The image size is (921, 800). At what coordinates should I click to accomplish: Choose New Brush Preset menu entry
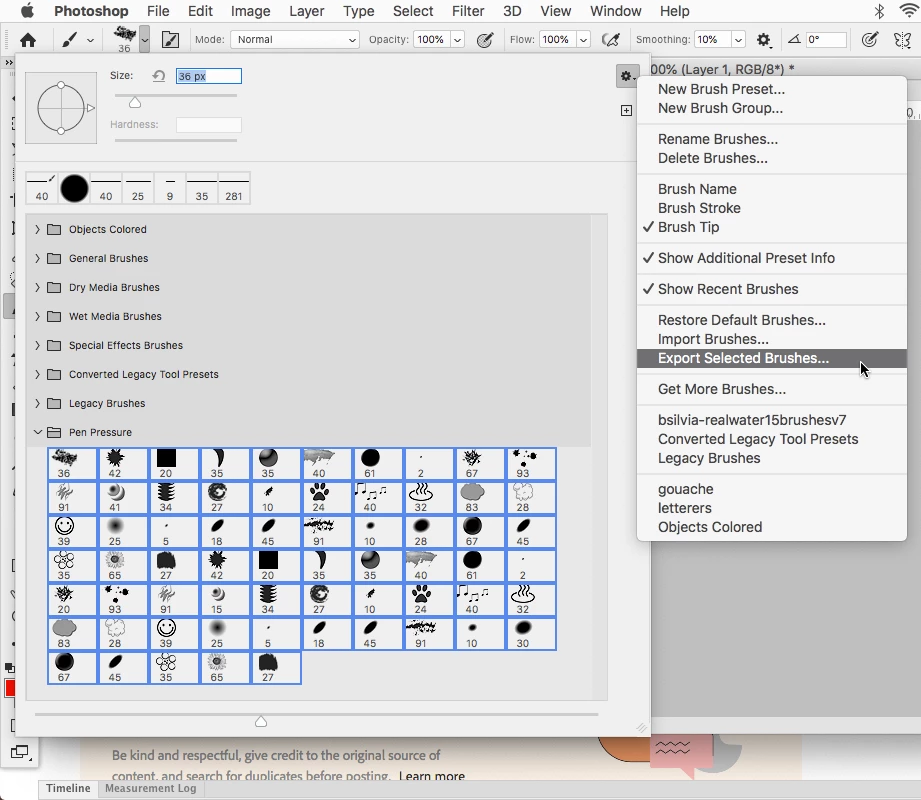tap(721, 89)
